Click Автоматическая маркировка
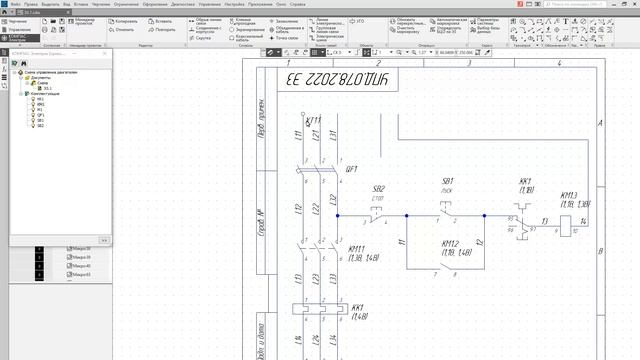640x360 pixels. tap(448, 21)
